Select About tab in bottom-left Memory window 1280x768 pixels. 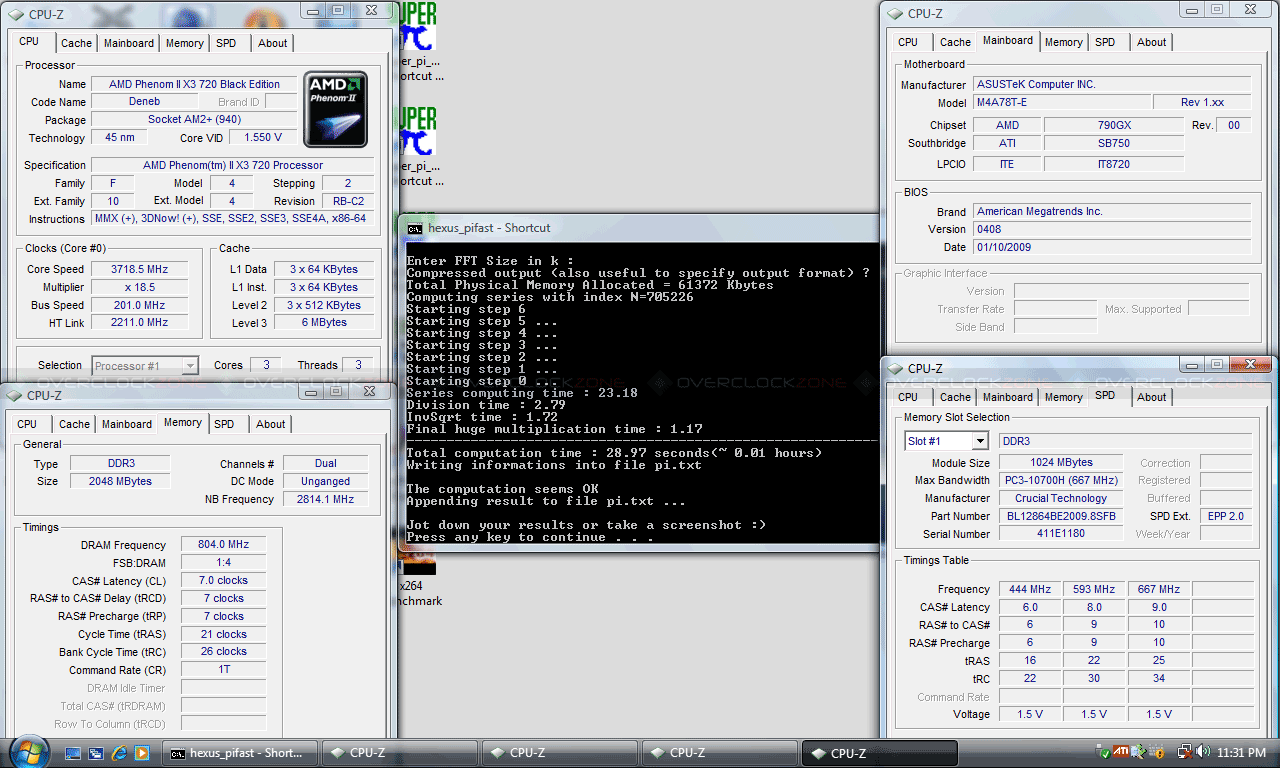(x=270, y=424)
